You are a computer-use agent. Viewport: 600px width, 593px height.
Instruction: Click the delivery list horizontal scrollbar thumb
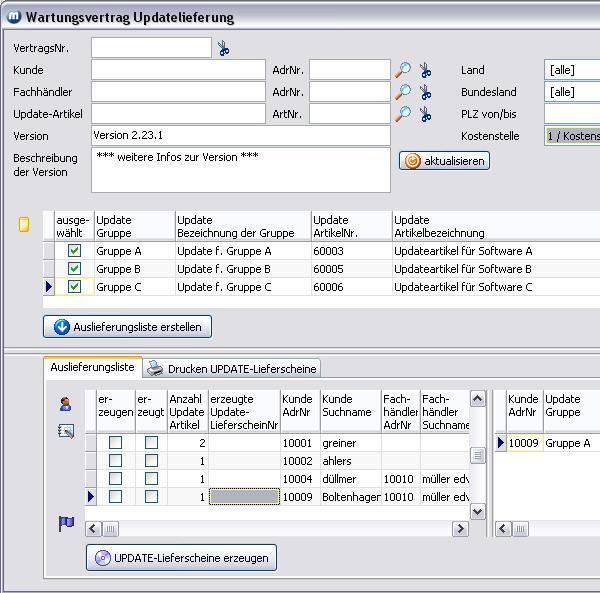coord(111,529)
